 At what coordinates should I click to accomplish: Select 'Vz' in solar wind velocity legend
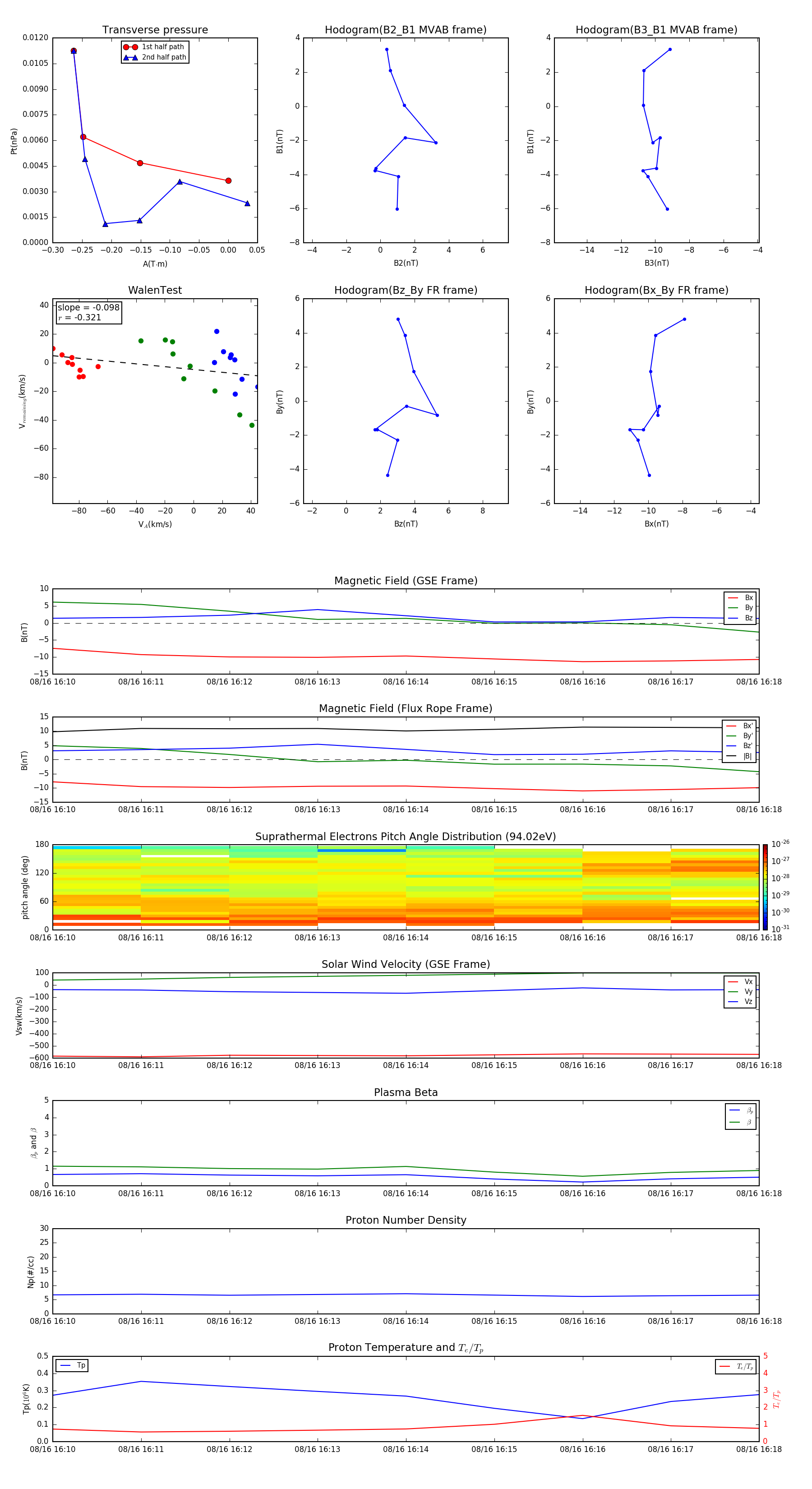[x=741, y=1002]
